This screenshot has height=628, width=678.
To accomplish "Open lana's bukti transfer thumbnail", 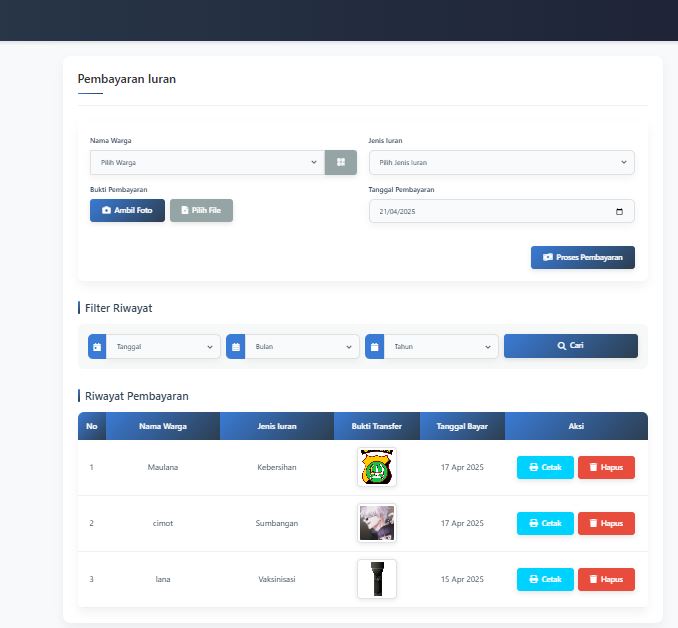I will coord(377,579).
